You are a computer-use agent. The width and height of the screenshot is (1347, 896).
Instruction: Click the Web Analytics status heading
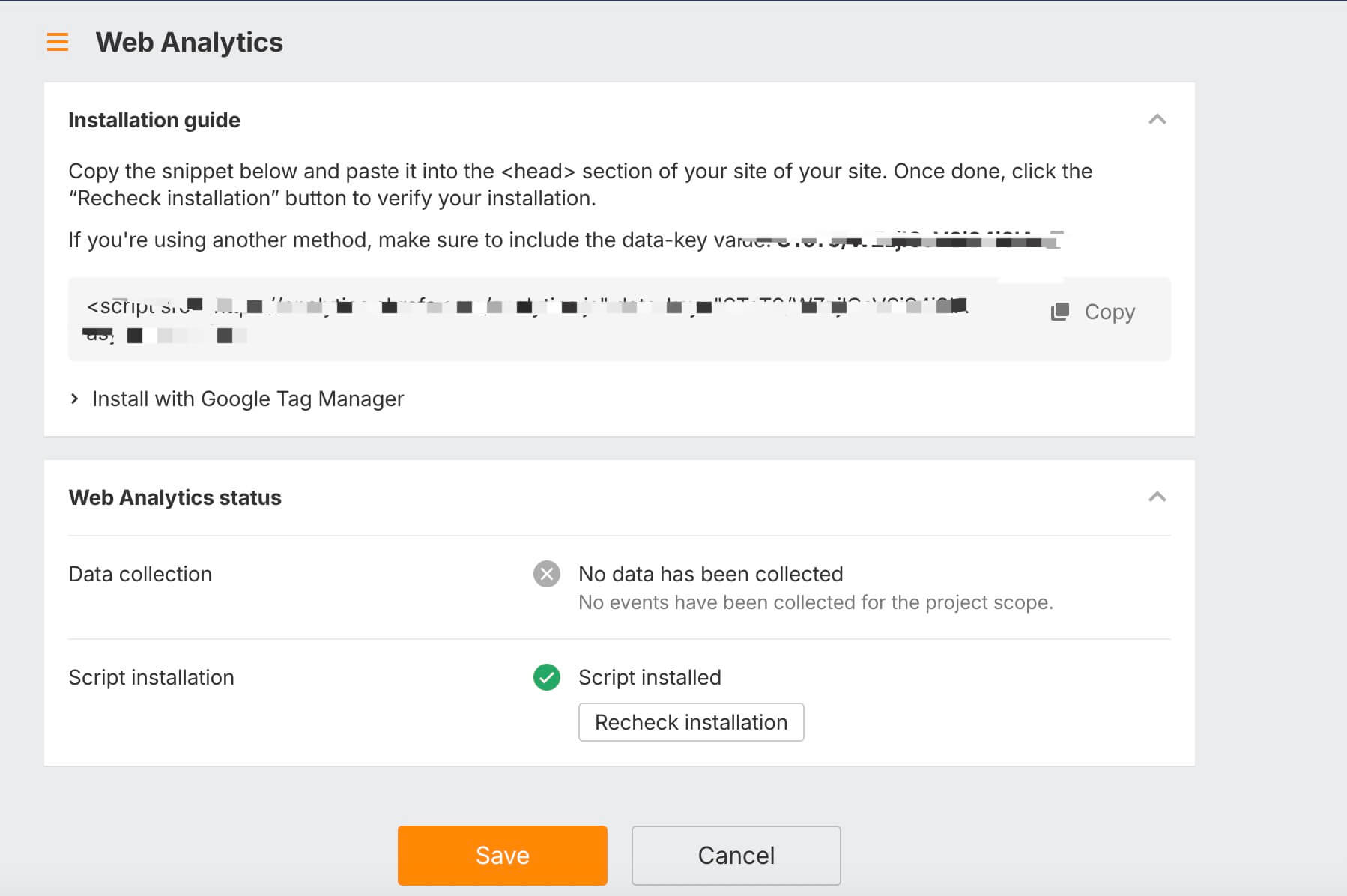[175, 497]
